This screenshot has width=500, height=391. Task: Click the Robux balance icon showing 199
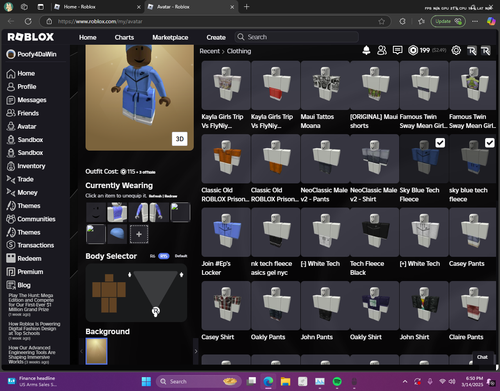(x=413, y=50)
